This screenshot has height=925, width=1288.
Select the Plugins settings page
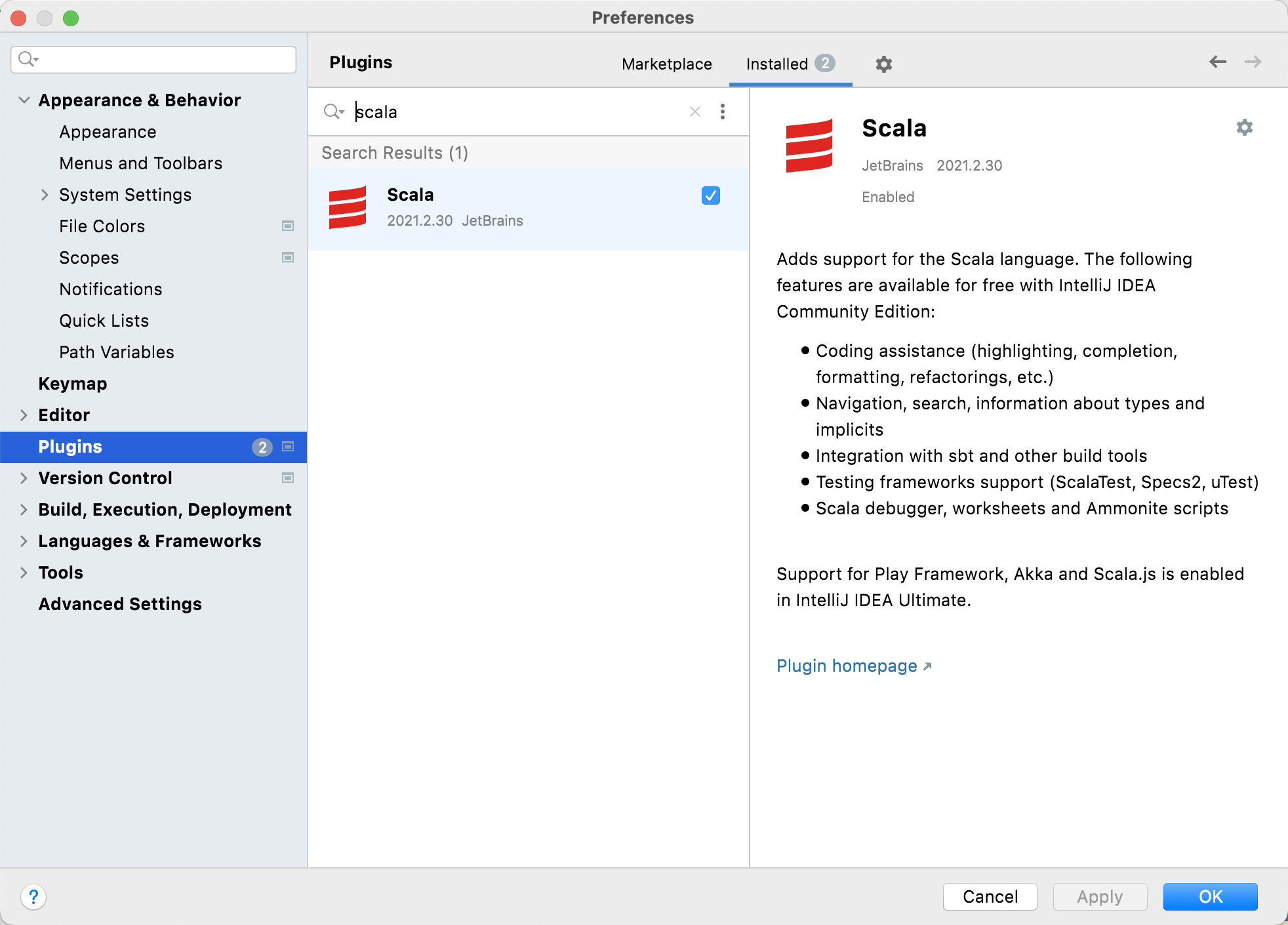(153, 447)
